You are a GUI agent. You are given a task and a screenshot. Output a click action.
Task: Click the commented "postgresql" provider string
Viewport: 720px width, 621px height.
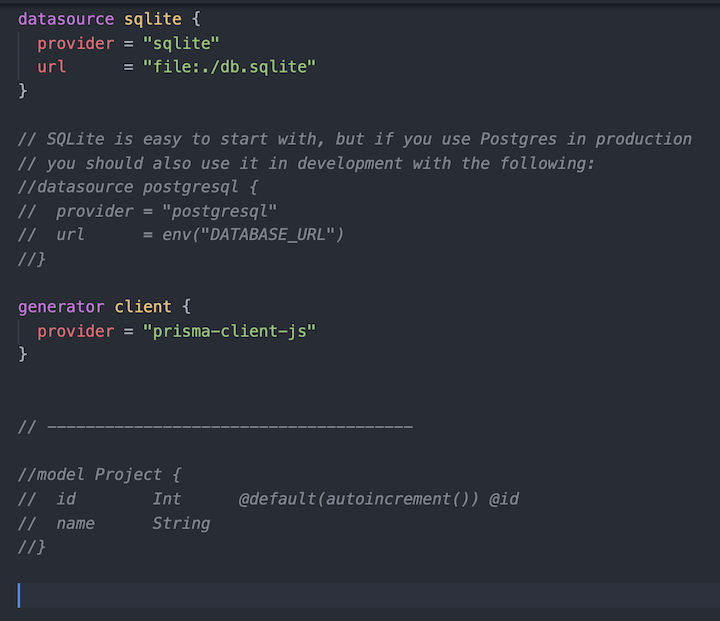pyautogui.click(x=219, y=211)
